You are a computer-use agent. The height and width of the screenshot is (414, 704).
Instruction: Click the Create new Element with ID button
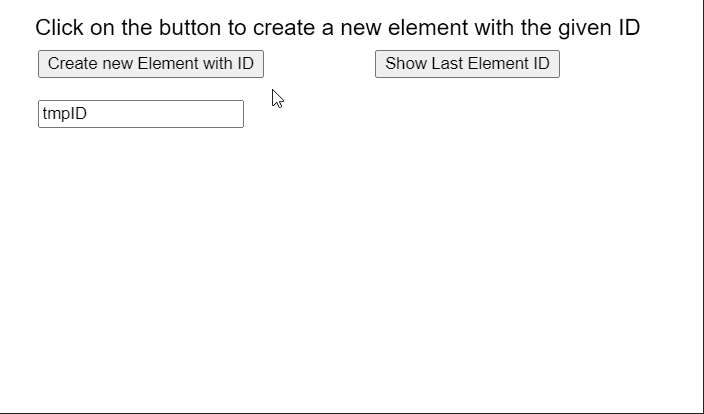coord(151,64)
